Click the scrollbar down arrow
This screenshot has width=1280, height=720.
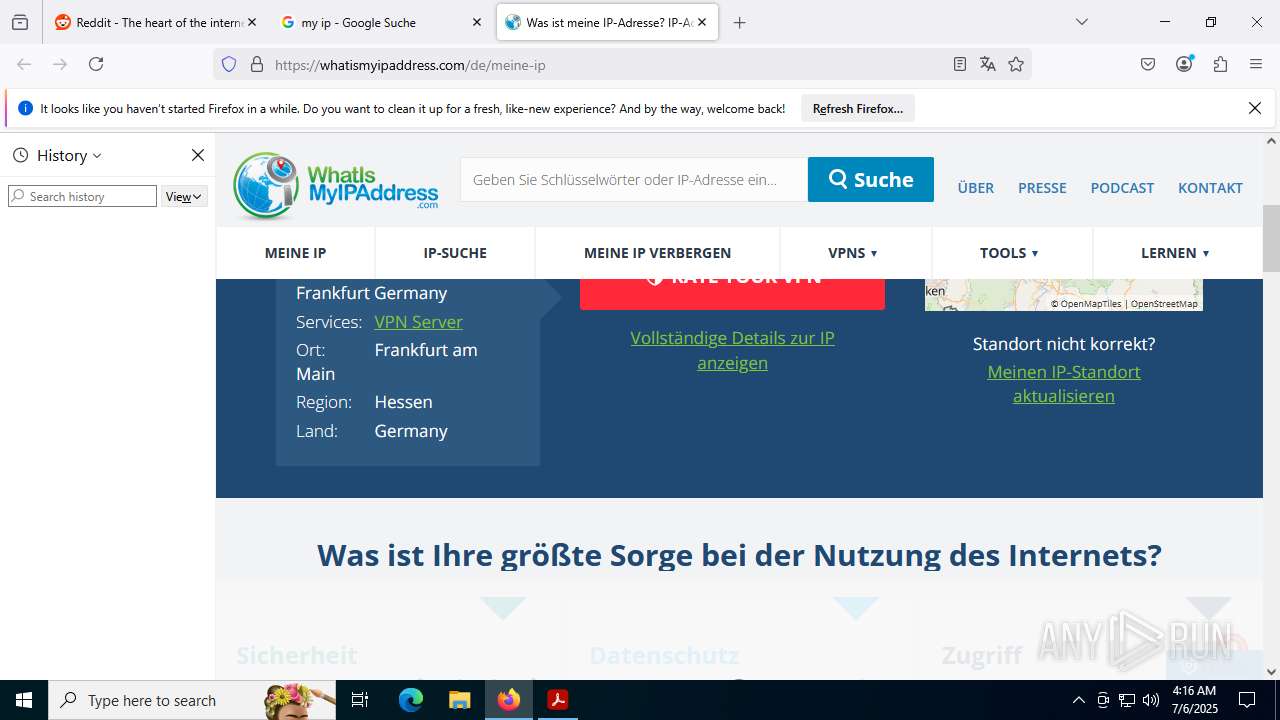tap(1271, 671)
